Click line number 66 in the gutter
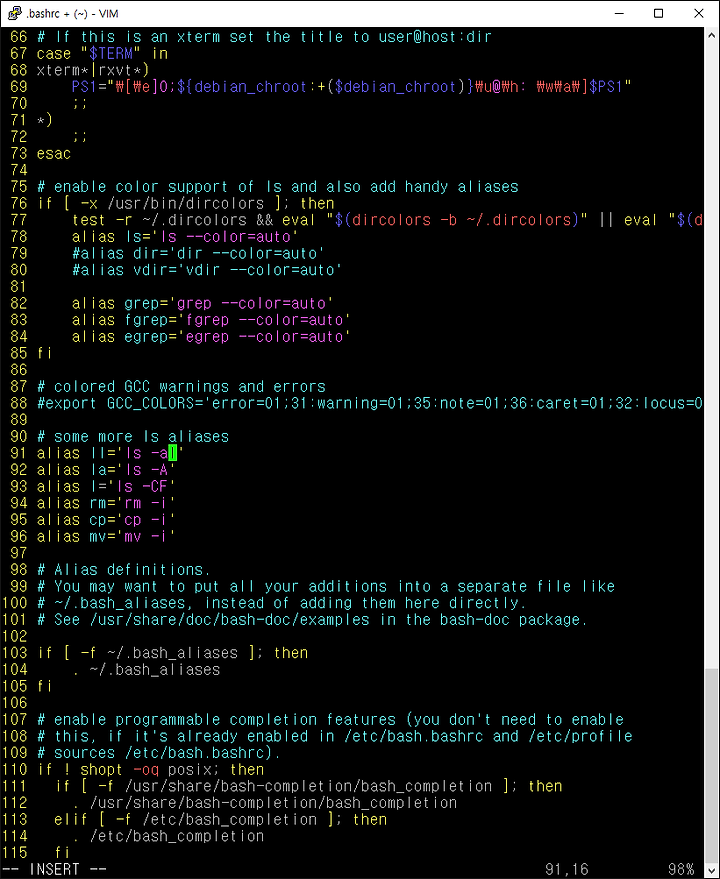Viewport: 720px width, 879px height. tap(19, 37)
